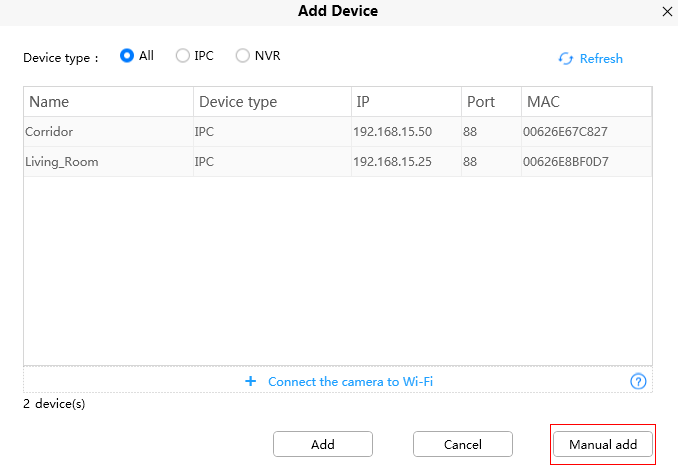Open Connect the camera to Wi-Fi link
The height and width of the screenshot is (467, 678).
[x=350, y=382]
